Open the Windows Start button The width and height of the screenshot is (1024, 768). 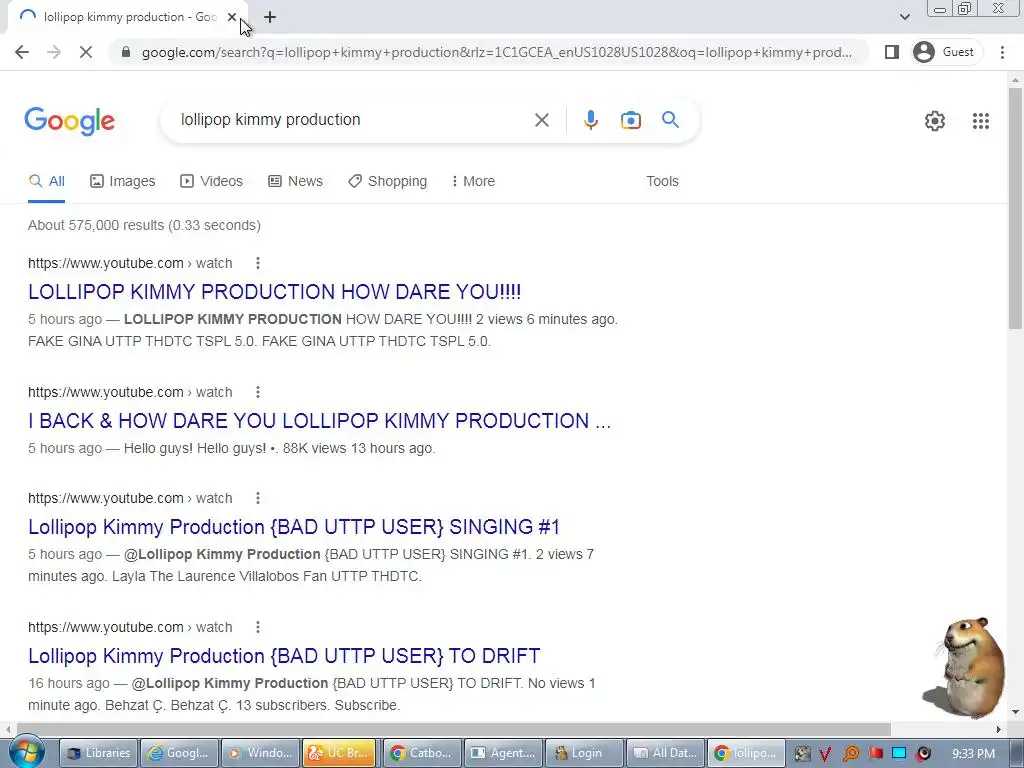(26, 753)
